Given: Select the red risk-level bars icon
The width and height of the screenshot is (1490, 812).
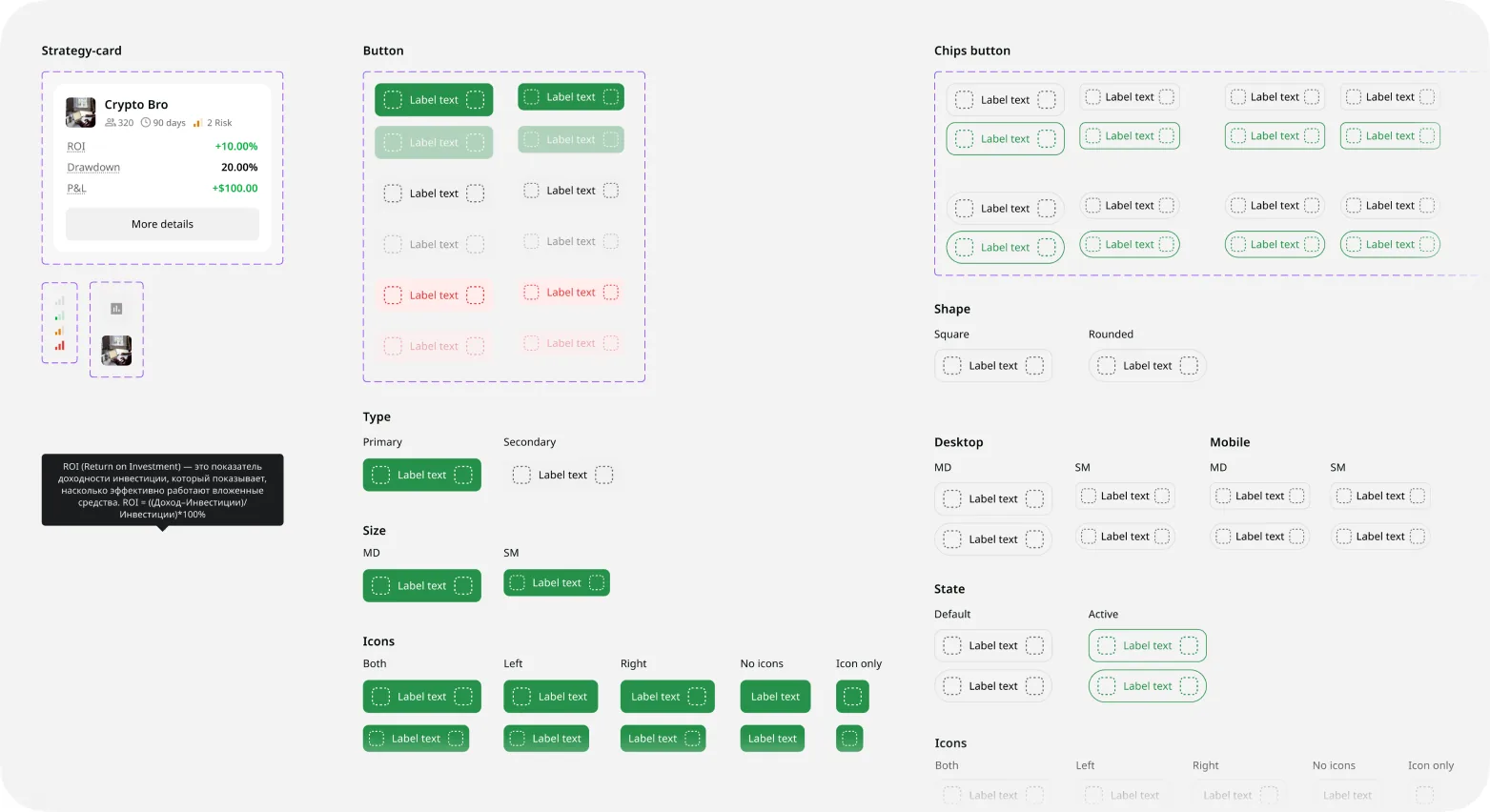Looking at the screenshot, I should click(x=59, y=346).
